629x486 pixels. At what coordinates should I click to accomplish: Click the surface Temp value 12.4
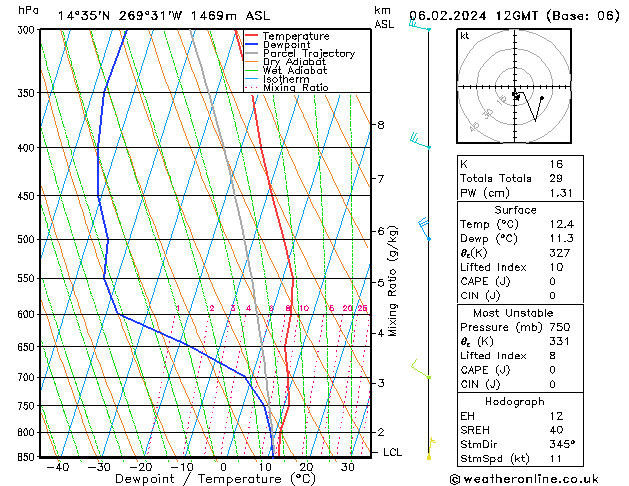point(562,224)
